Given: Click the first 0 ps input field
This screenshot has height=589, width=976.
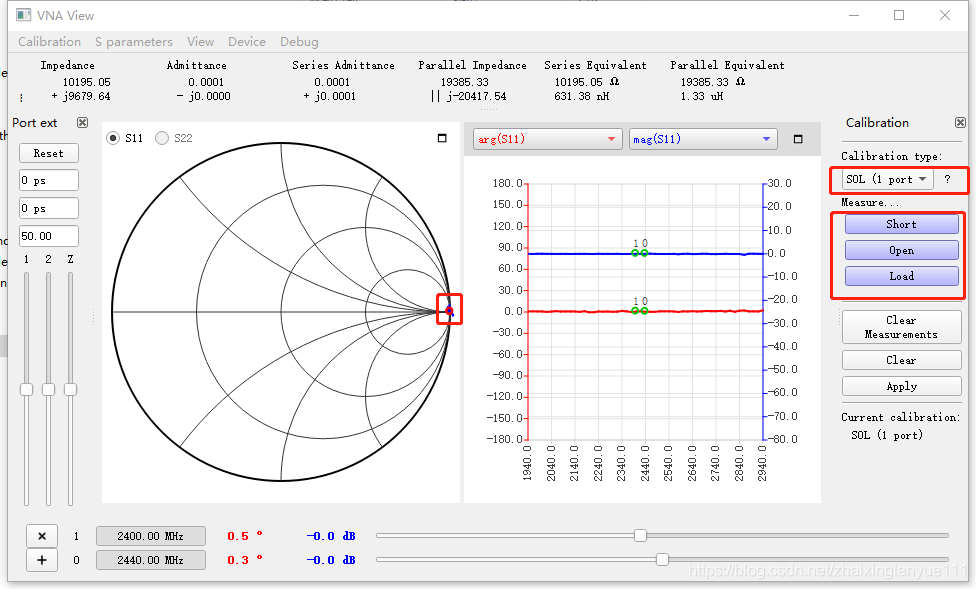Looking at the screenshot, I should point(49,181).
